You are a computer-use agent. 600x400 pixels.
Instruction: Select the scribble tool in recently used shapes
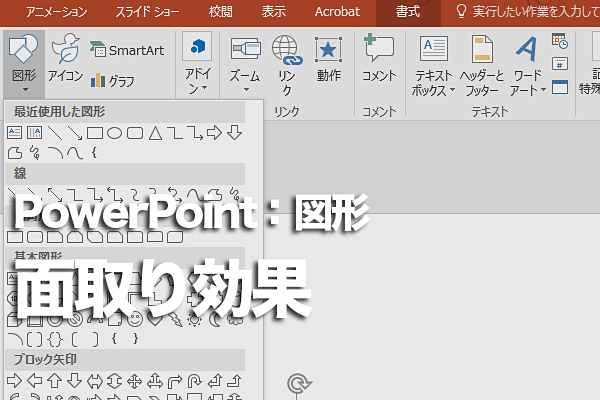(35, 152)
